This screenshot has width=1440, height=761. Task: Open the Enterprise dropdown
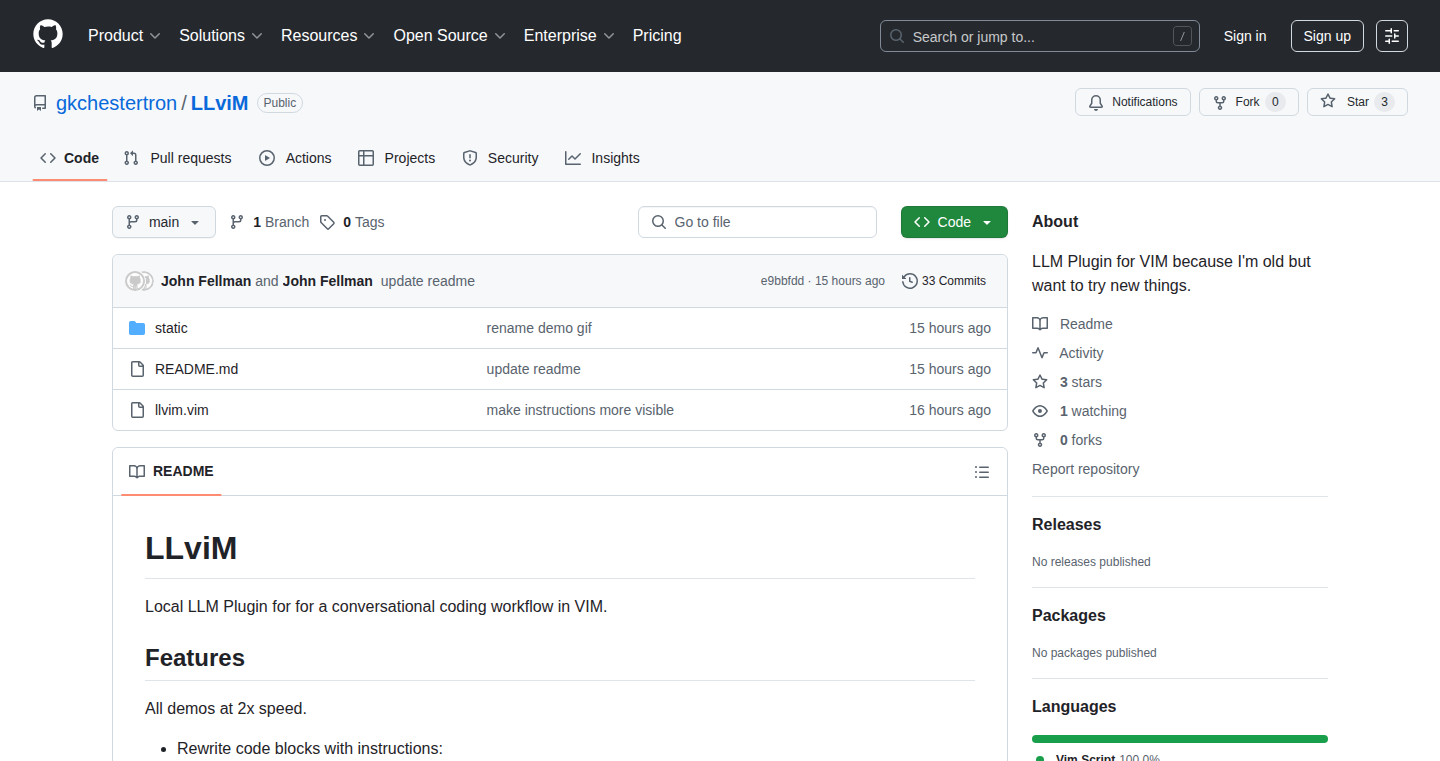click(x=569, y=36)
